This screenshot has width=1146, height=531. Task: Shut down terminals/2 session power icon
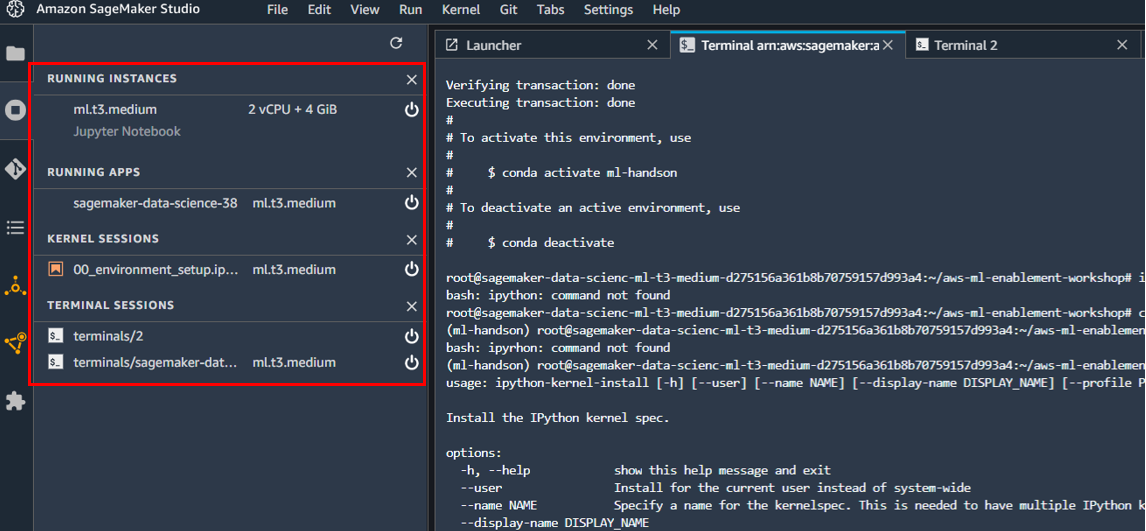click(x=411, y=336)
